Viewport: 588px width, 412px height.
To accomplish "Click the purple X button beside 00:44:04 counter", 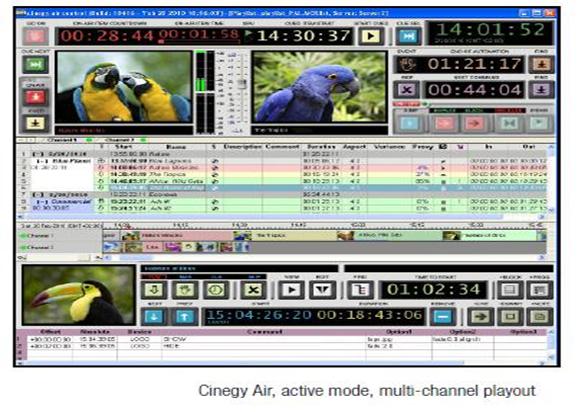I will (x=407, y=90).
